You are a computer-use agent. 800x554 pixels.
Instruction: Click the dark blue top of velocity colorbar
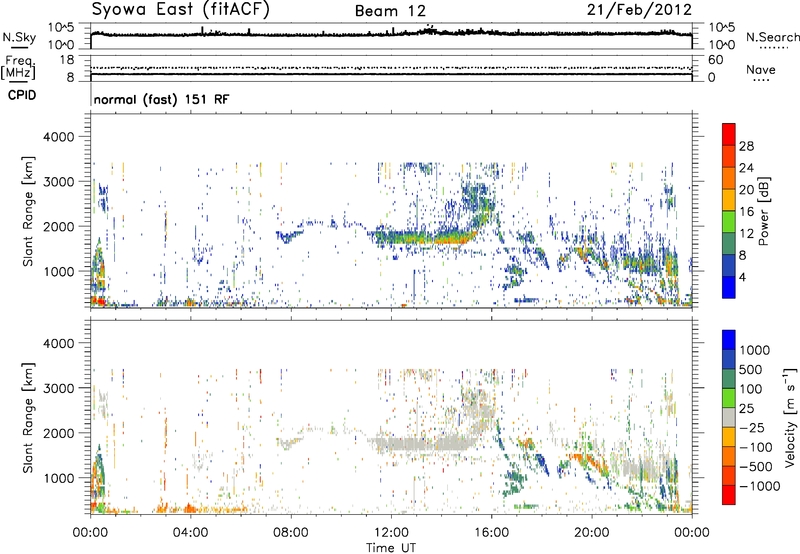(x=729, y=340)
